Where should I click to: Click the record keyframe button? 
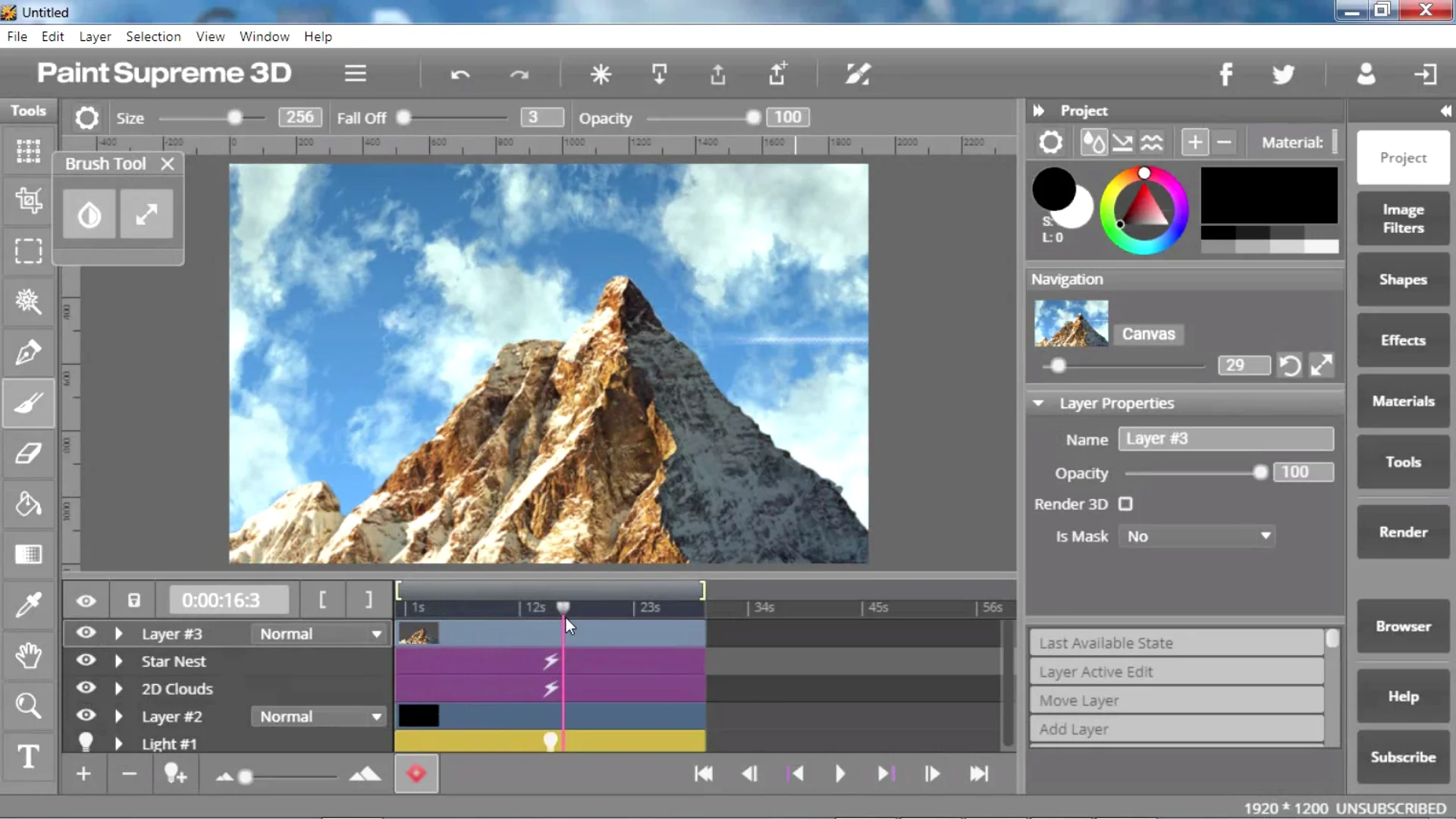pos(416,773)
